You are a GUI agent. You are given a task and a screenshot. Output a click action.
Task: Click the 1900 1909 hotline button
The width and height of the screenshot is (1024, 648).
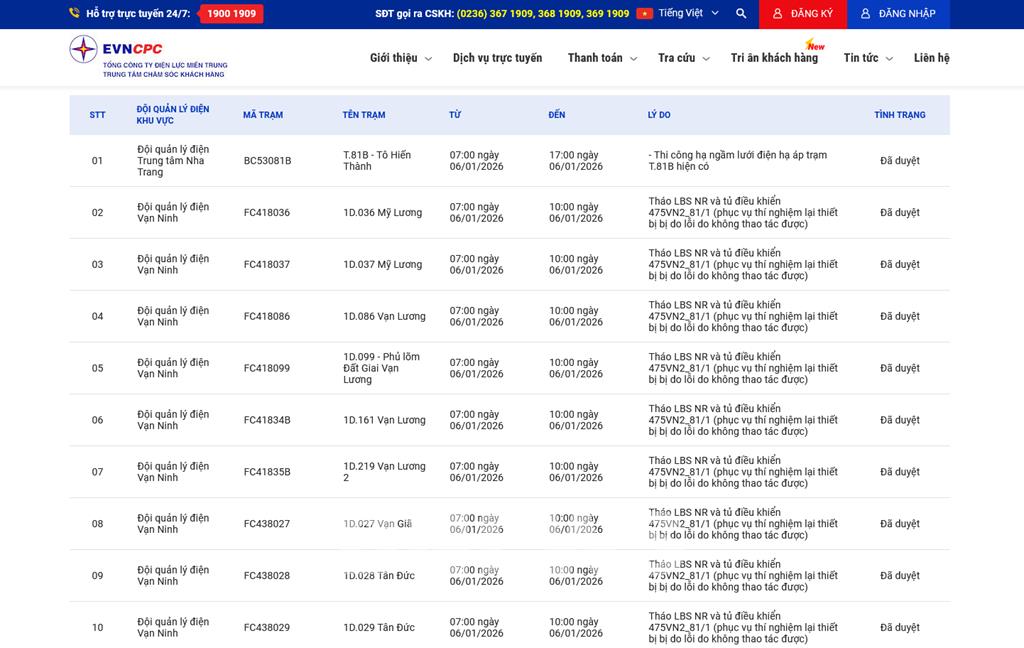[x=231, y=14]
